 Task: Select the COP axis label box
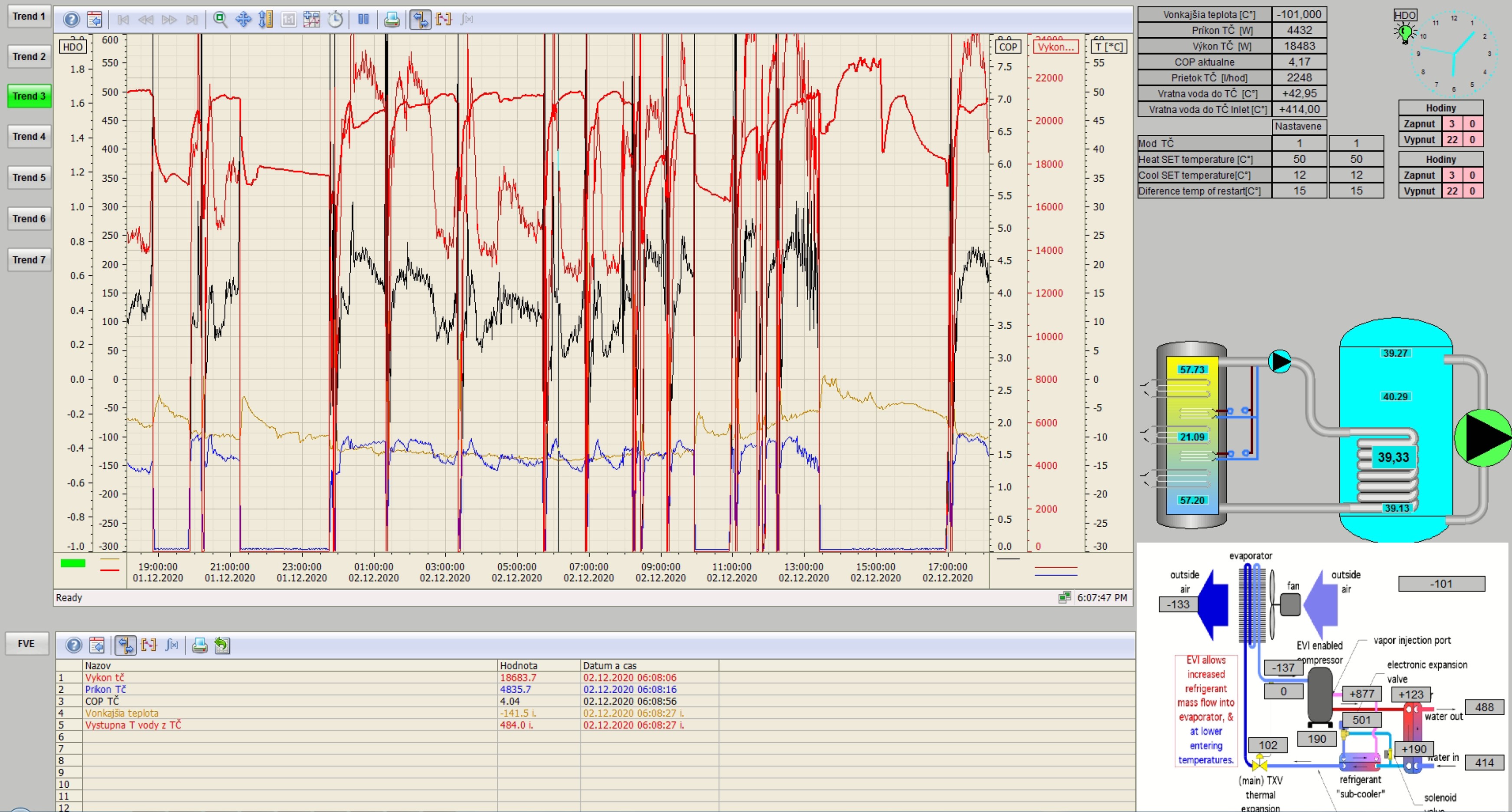1008,47
